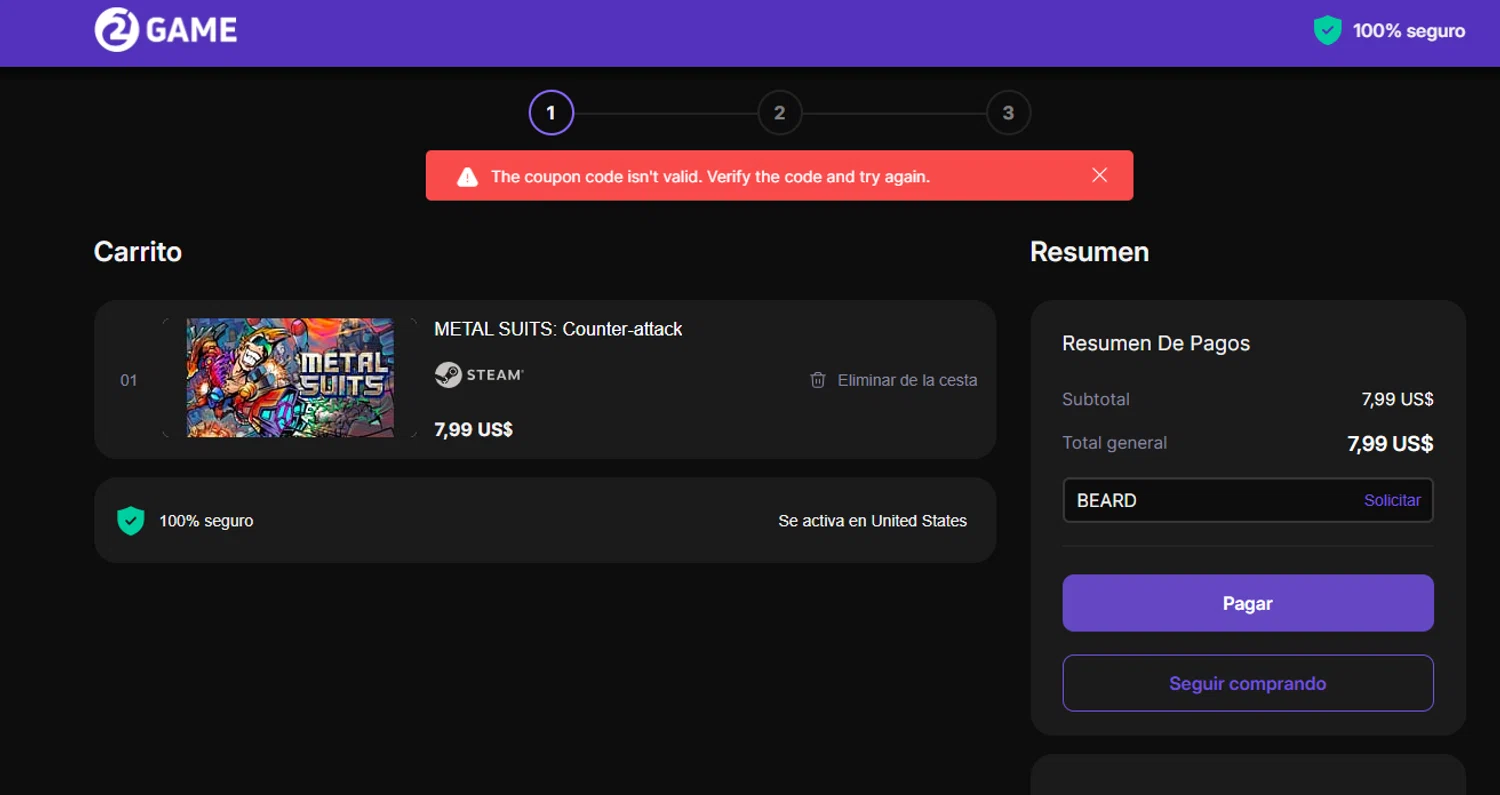Screen dimensions: 1500x795
Task: Click the Carrito heading
Action: point(138,251)
